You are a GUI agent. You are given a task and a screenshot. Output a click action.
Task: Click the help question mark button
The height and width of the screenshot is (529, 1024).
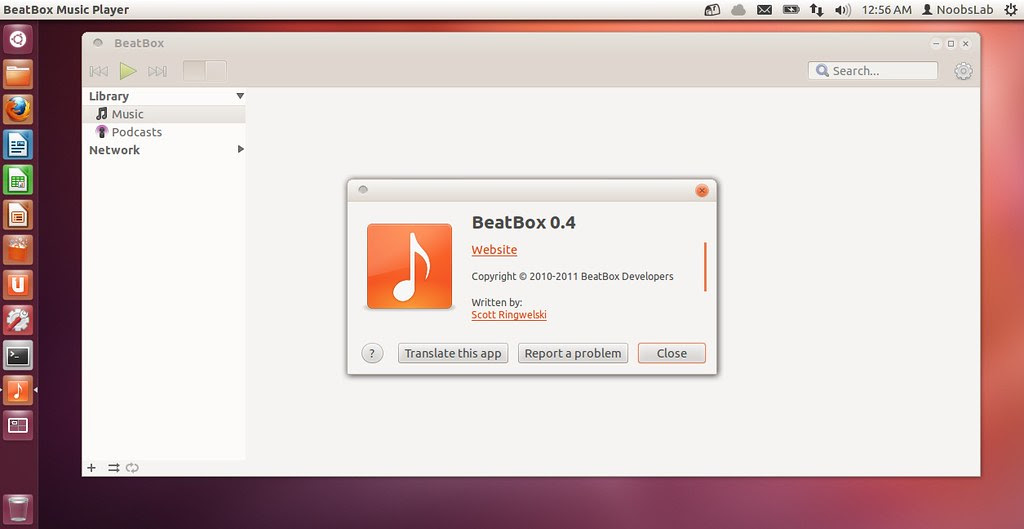pyautogui.click(x=372, y=353)
